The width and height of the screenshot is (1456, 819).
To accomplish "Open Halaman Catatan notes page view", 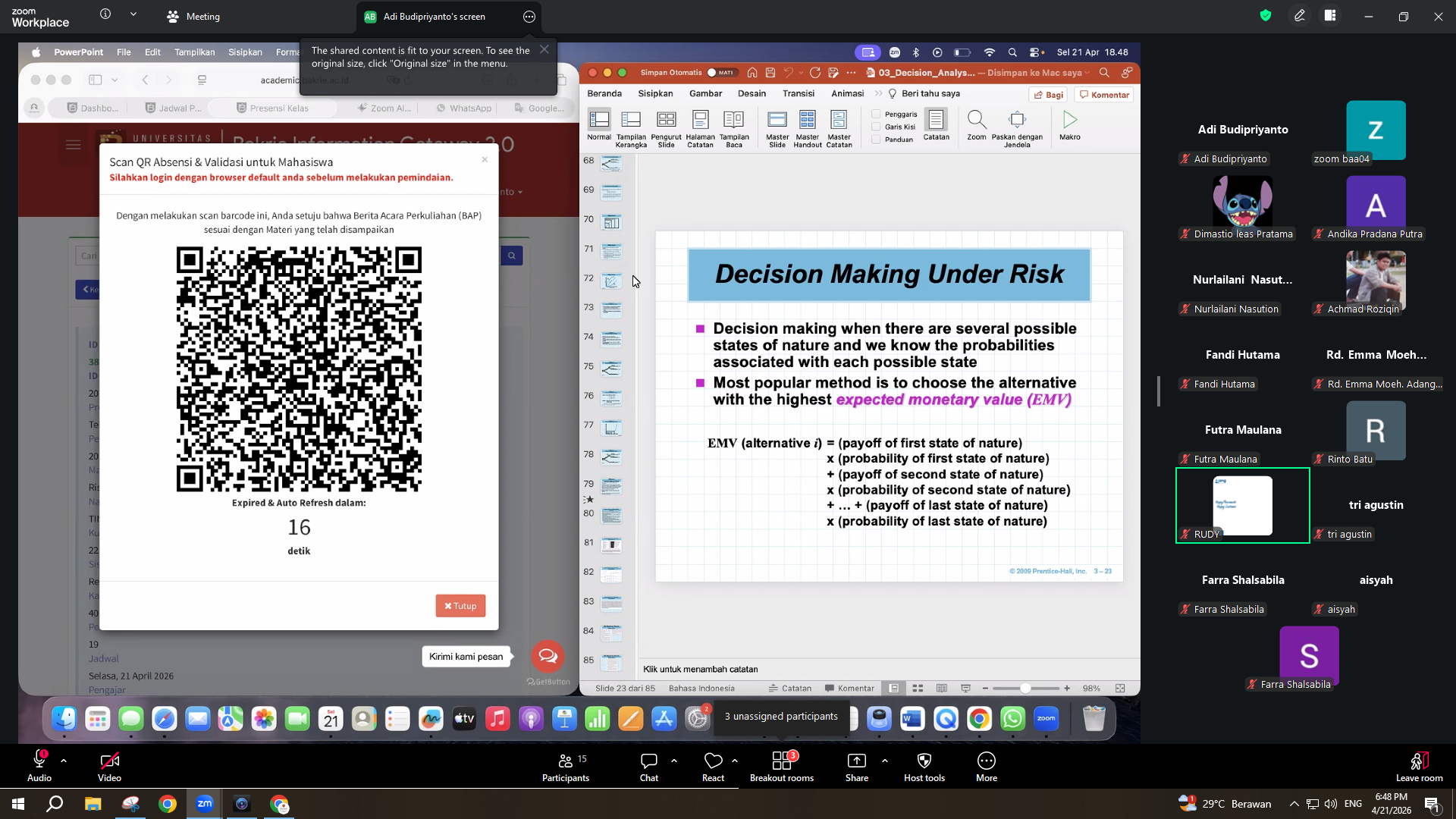I will pos(700,129).
